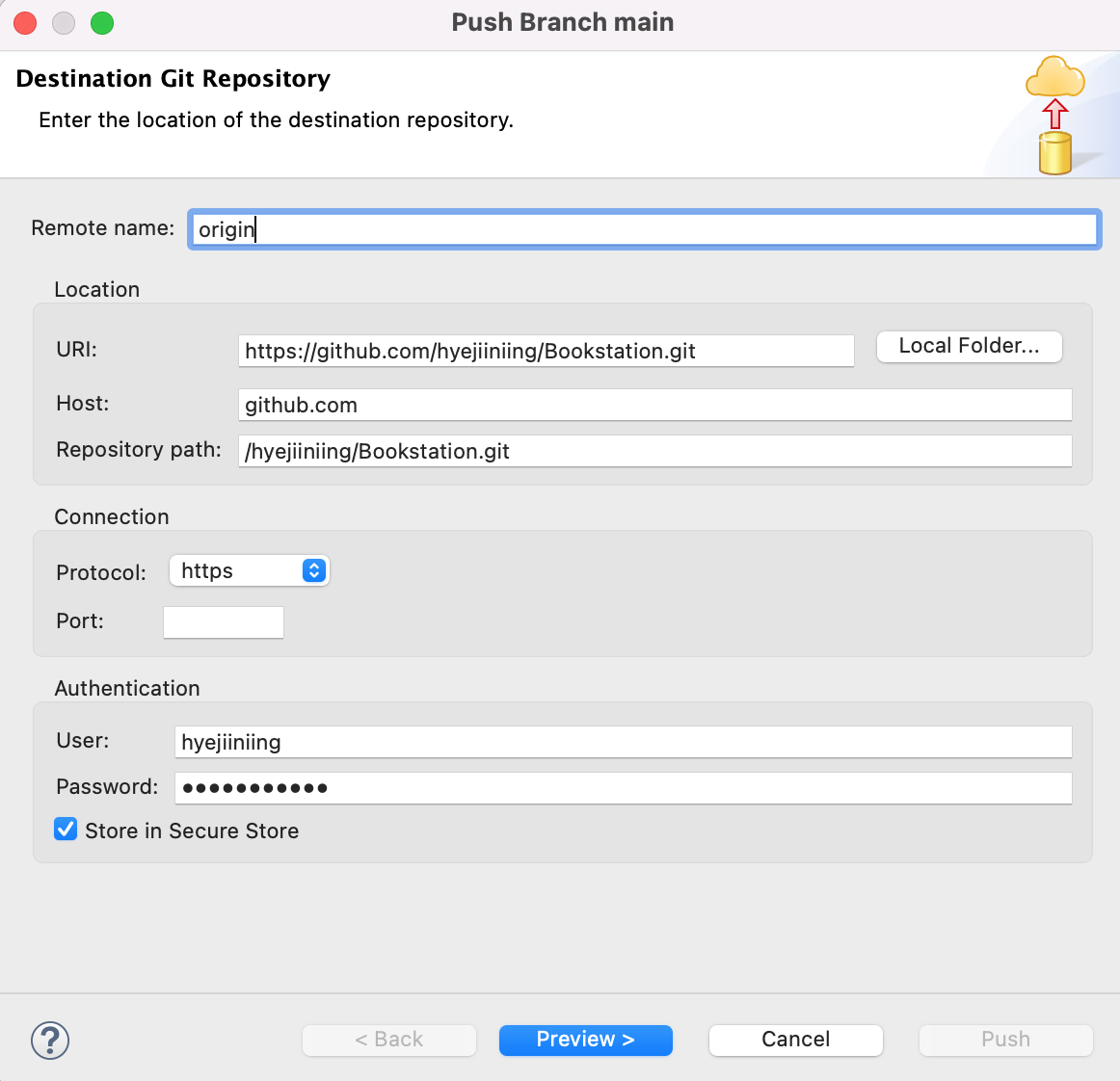Click the push-to-cloud wizard banner icon
The height and width of the screenshot is (1081, 1120).
click(1055, 115)
